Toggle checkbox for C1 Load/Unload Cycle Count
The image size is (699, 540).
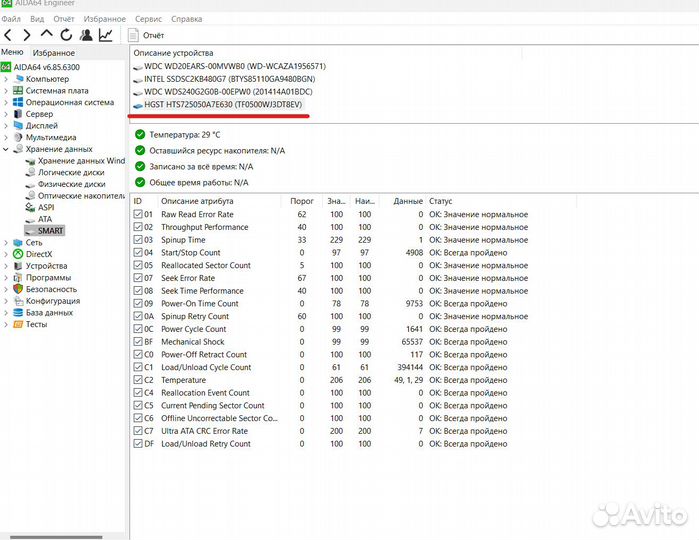point(138,367)
